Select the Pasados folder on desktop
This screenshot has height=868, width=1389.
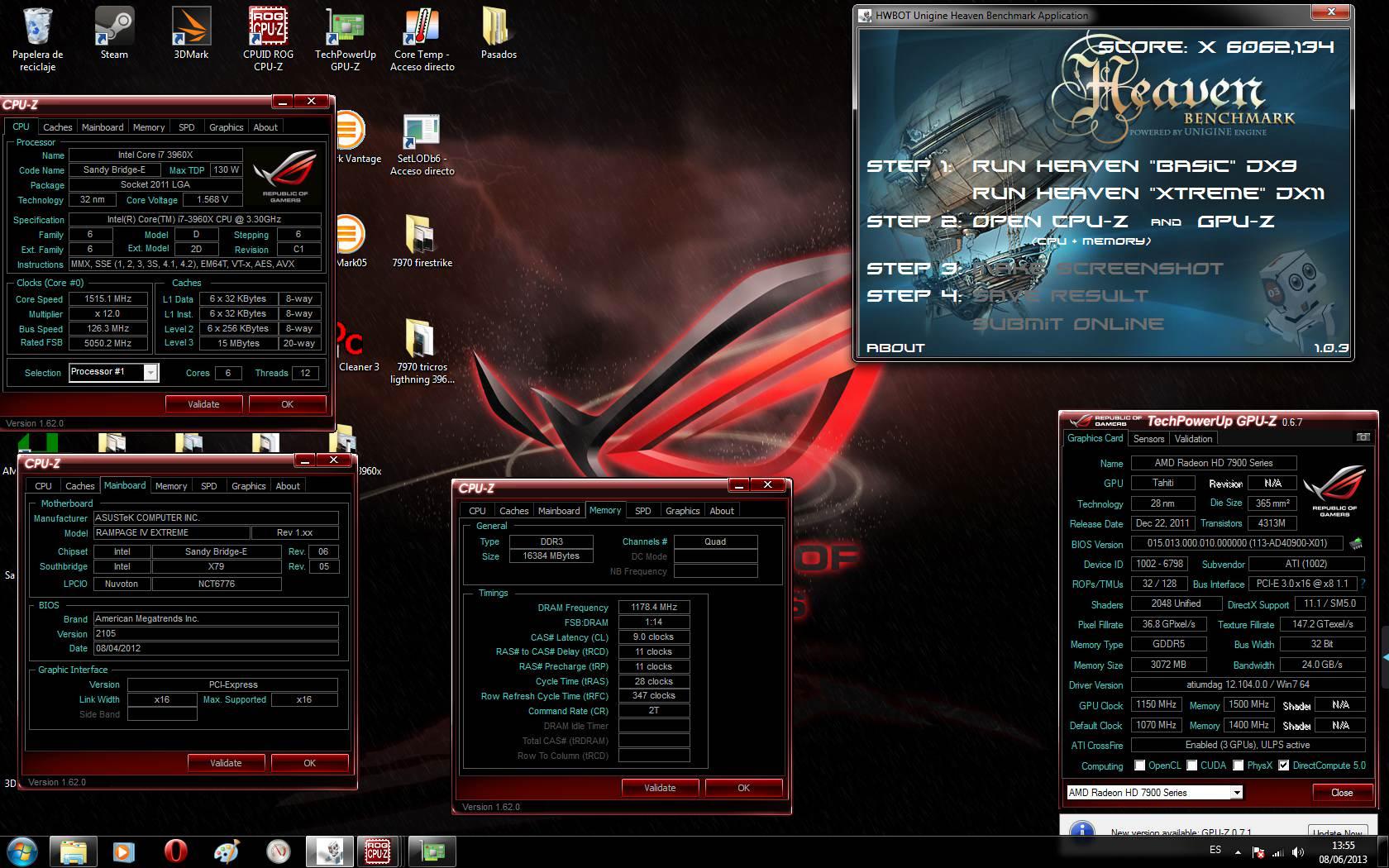click(x=499, y=33)
